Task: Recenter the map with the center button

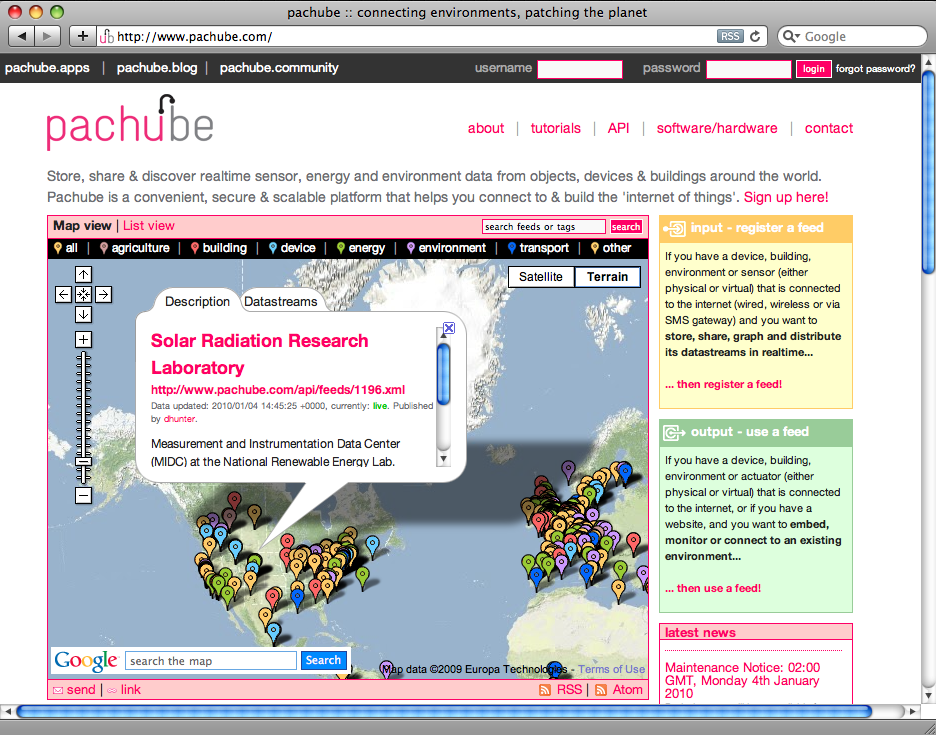Action: pos(83,294)
